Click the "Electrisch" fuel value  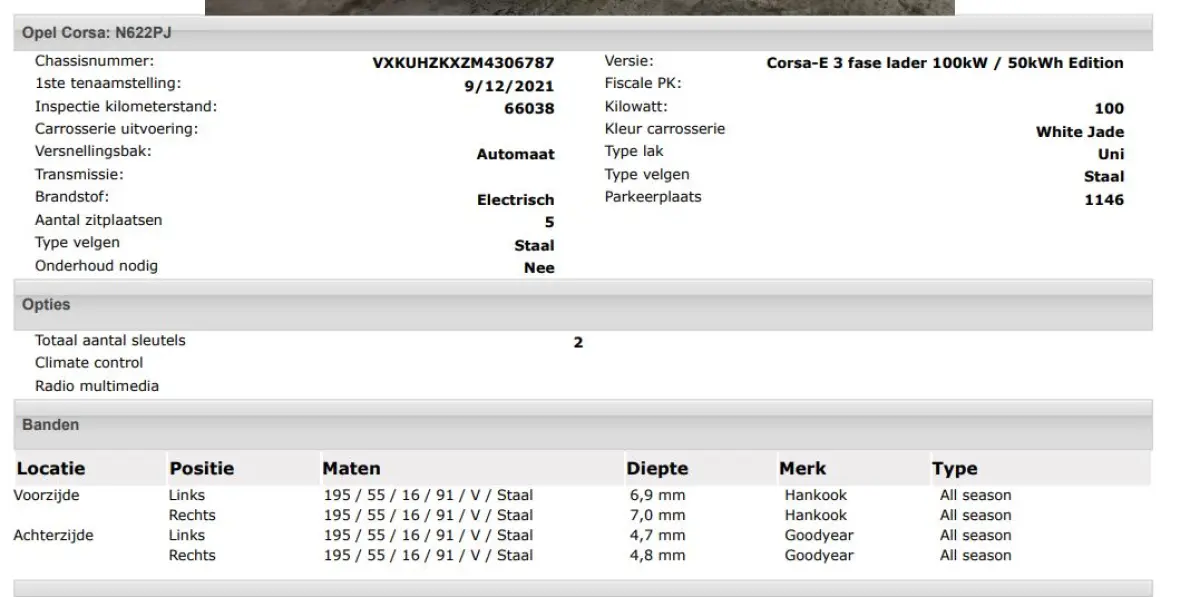click(515, 200)
